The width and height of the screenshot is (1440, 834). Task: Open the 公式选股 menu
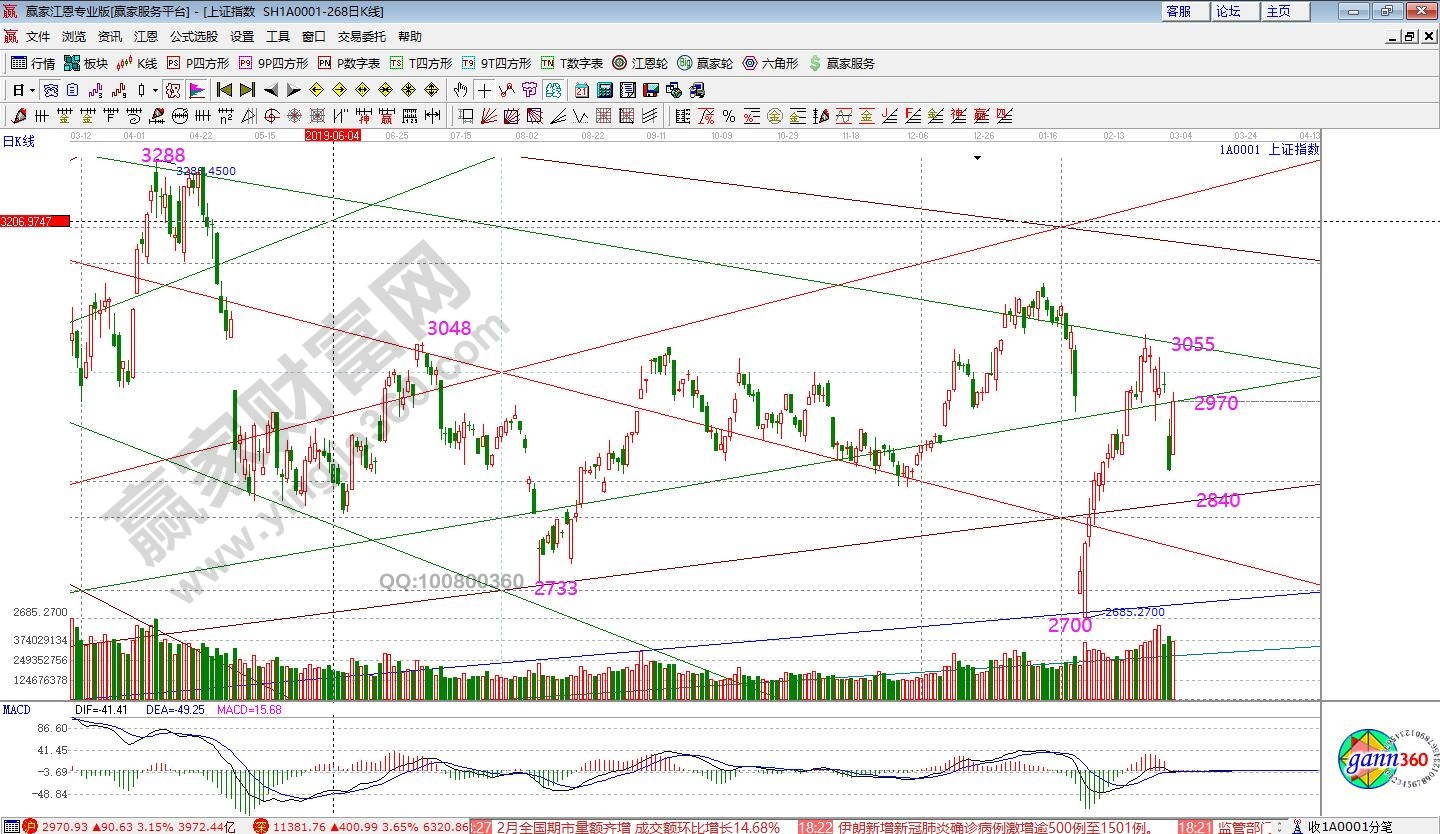[193, 36]
